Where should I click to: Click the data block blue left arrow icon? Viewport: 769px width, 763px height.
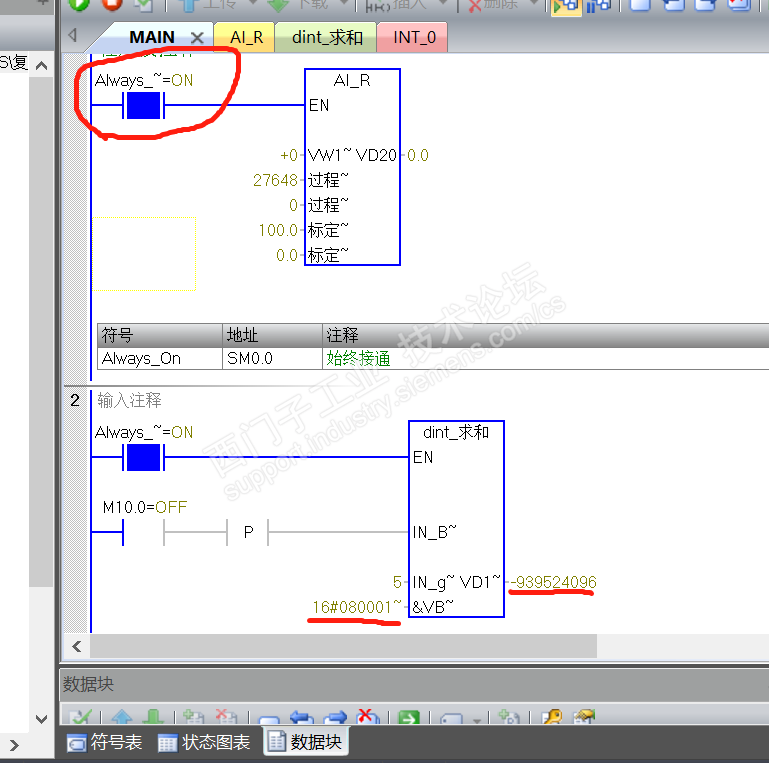click(302, 717)
